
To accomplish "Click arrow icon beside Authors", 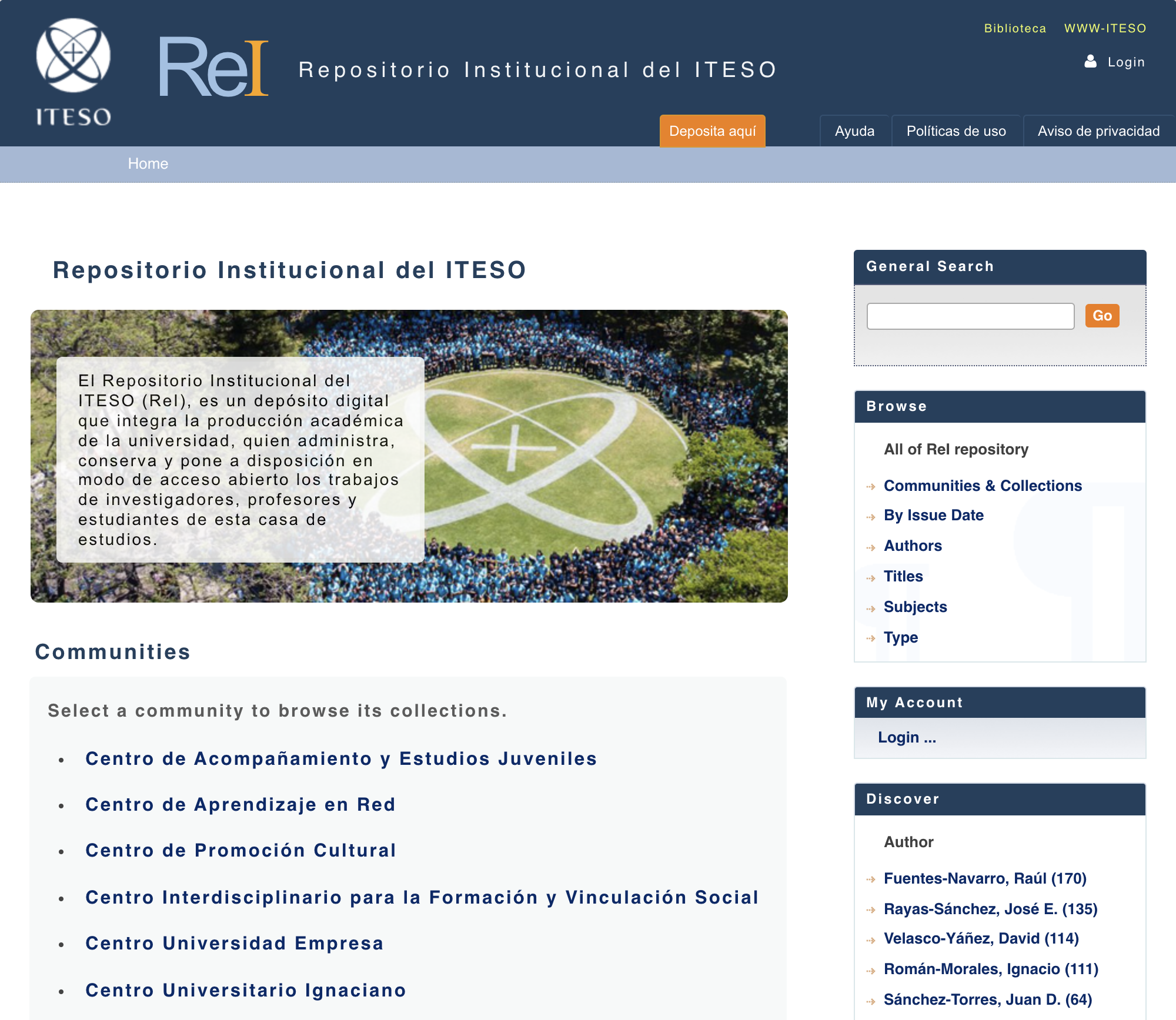I will [871, 547].
